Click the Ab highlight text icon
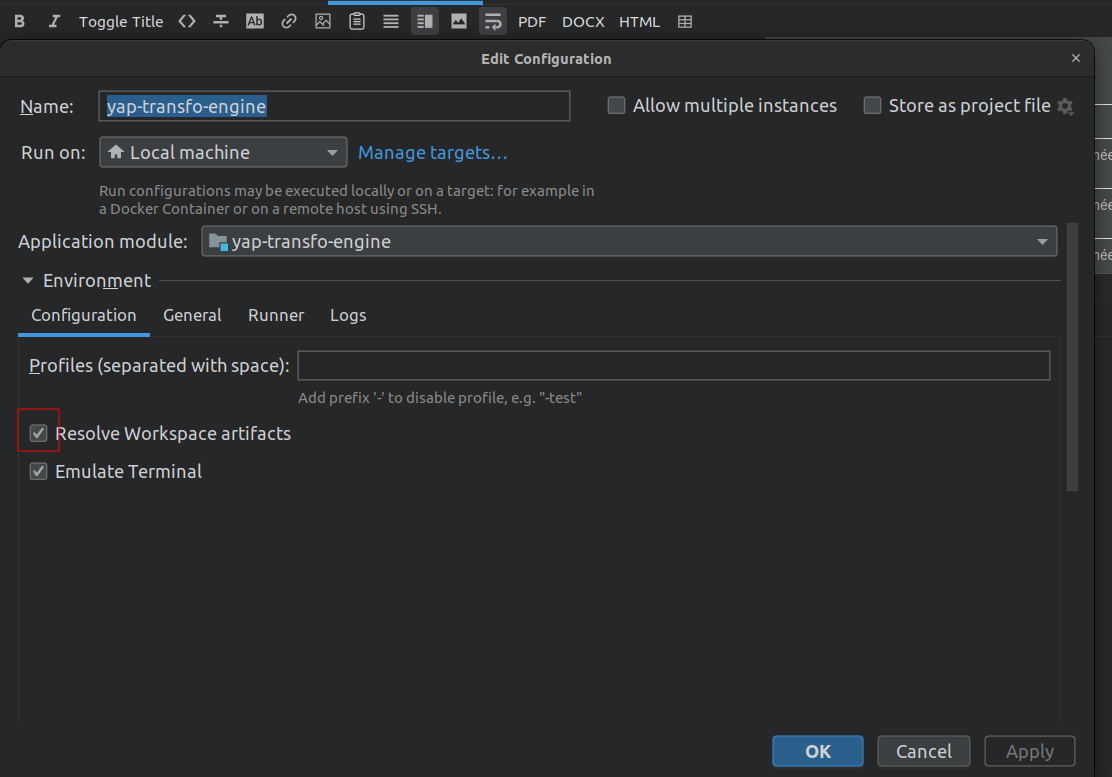 point(255,21)
